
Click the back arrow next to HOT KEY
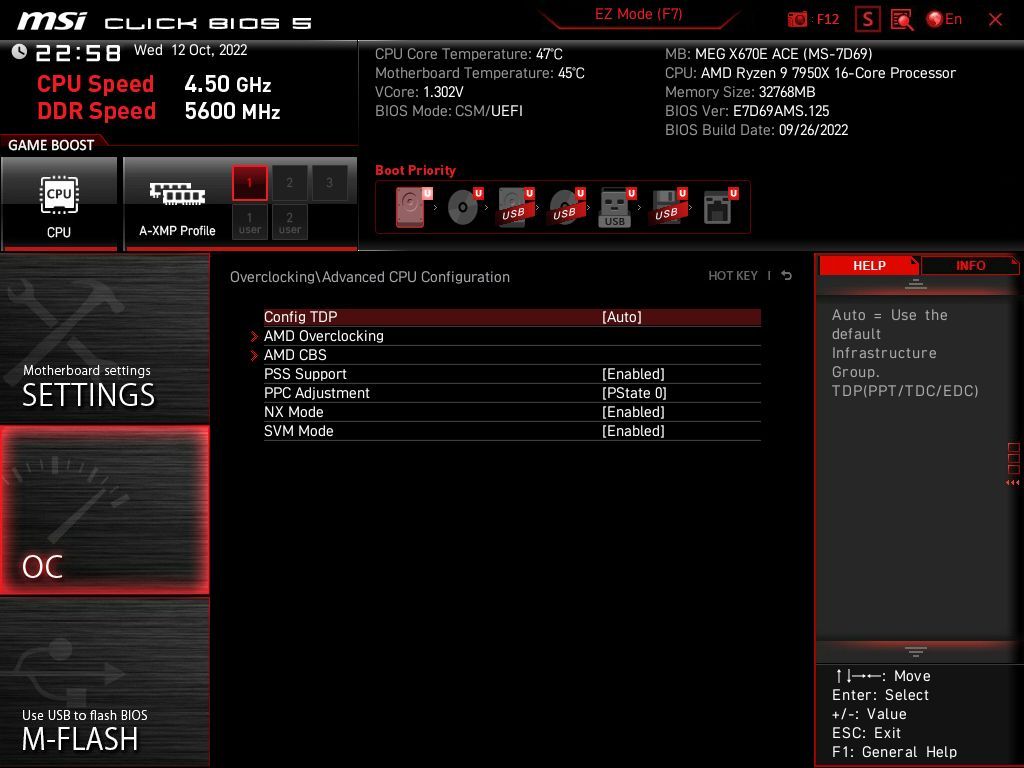pos(787,276)
